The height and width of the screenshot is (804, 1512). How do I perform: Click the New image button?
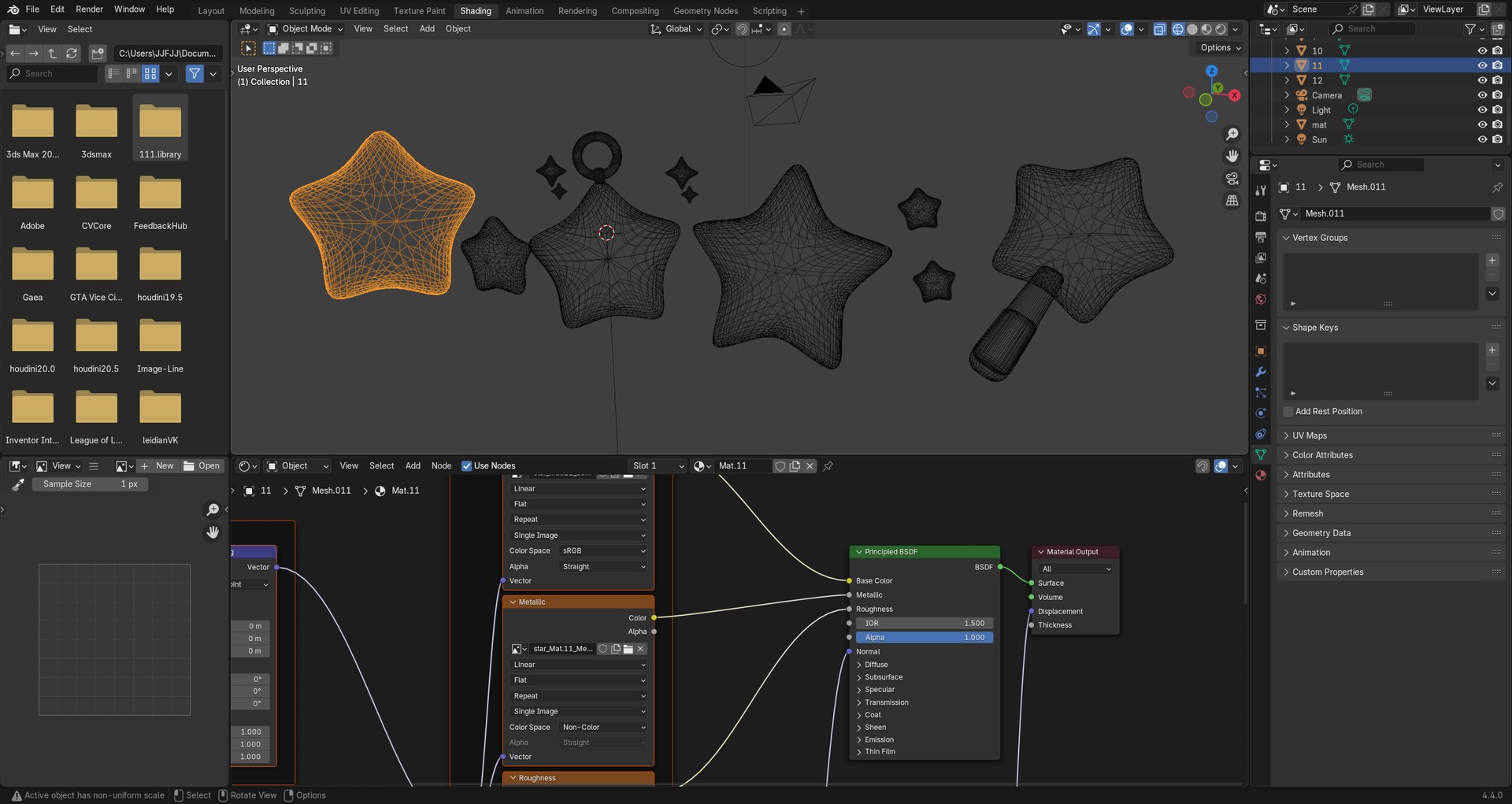point(157,466)
